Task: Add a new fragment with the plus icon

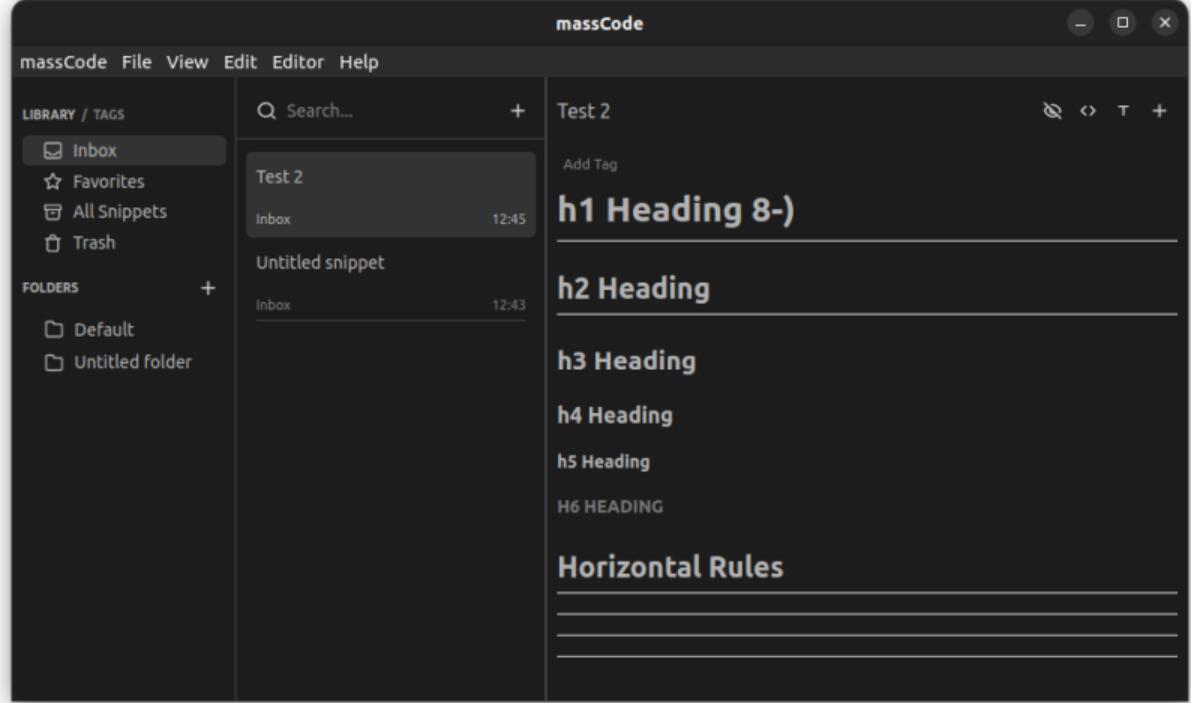Action: pyautogui.click(x=1159, y=111)
